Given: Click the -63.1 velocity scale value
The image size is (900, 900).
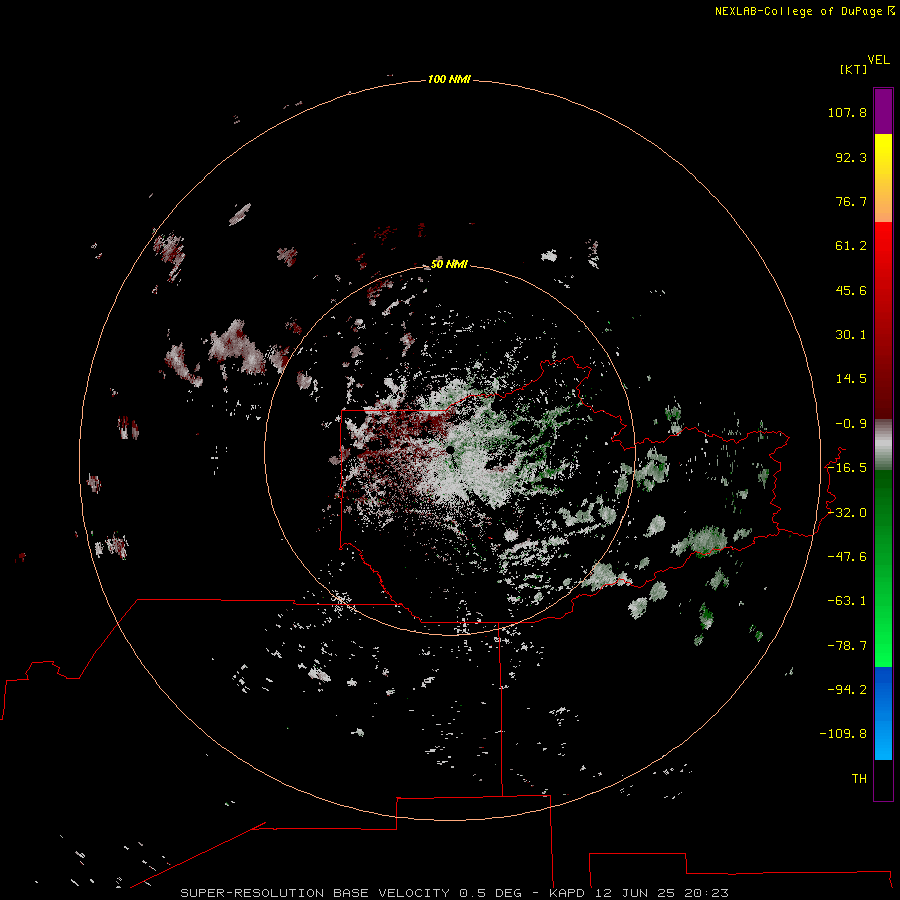Looking at the screenshot, I should (x=847, y=601).
